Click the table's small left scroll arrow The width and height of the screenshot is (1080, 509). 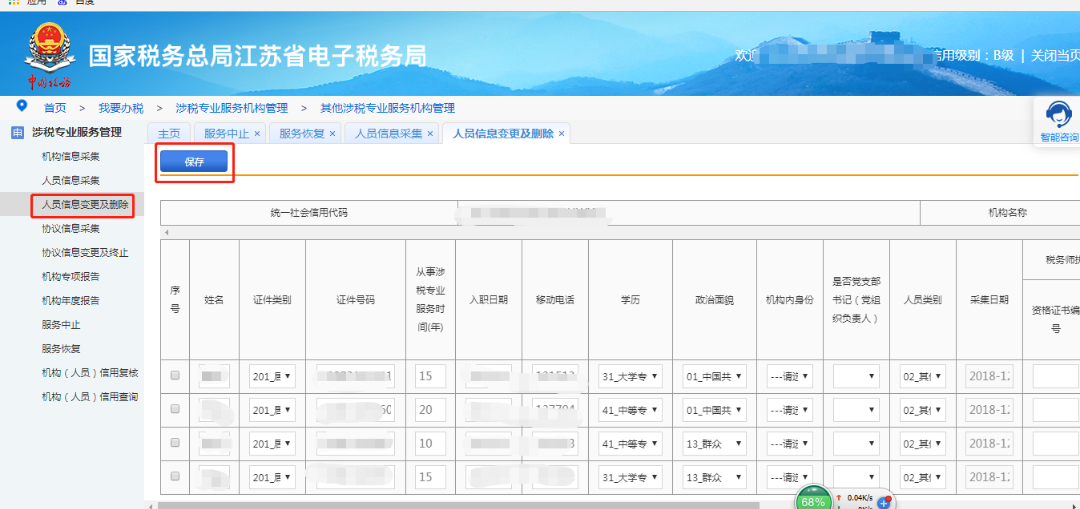click(x=165, y=232)
